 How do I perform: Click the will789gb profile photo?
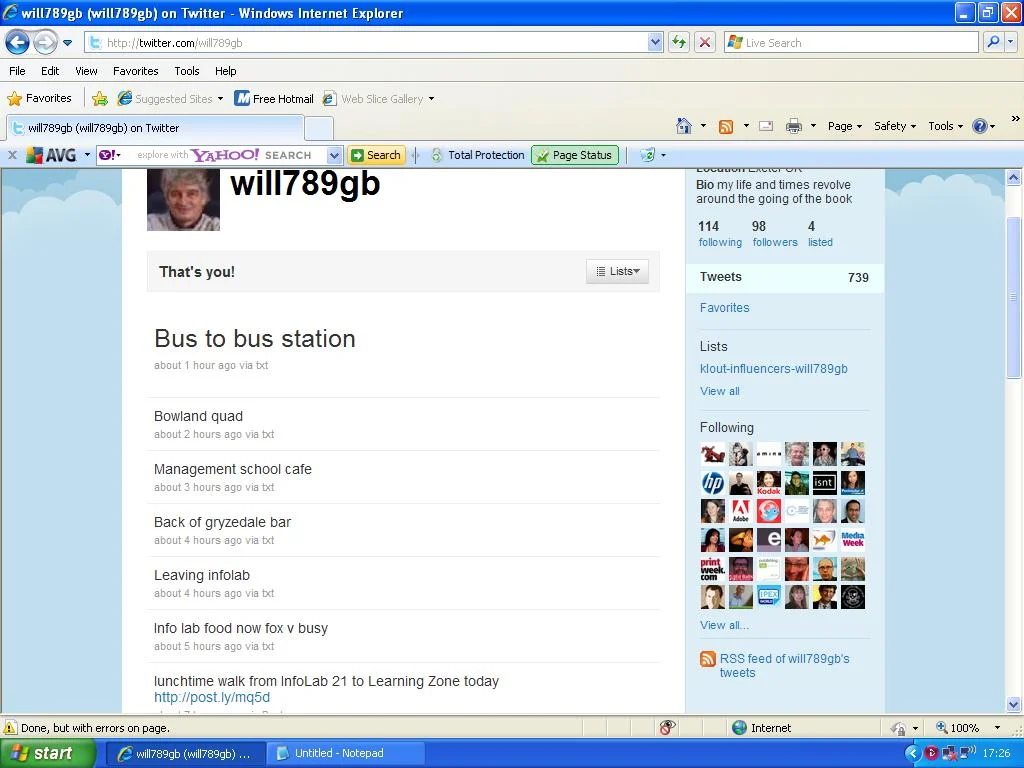[184, 200]
